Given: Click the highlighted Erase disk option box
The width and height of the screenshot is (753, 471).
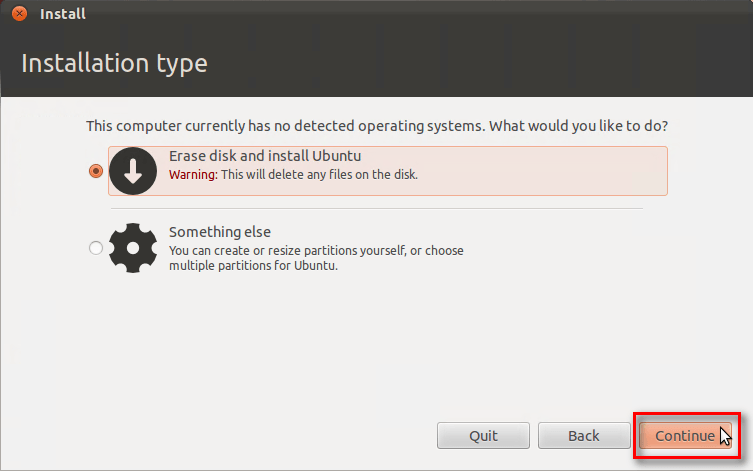Looking at the screenshot, I should 540,171.
